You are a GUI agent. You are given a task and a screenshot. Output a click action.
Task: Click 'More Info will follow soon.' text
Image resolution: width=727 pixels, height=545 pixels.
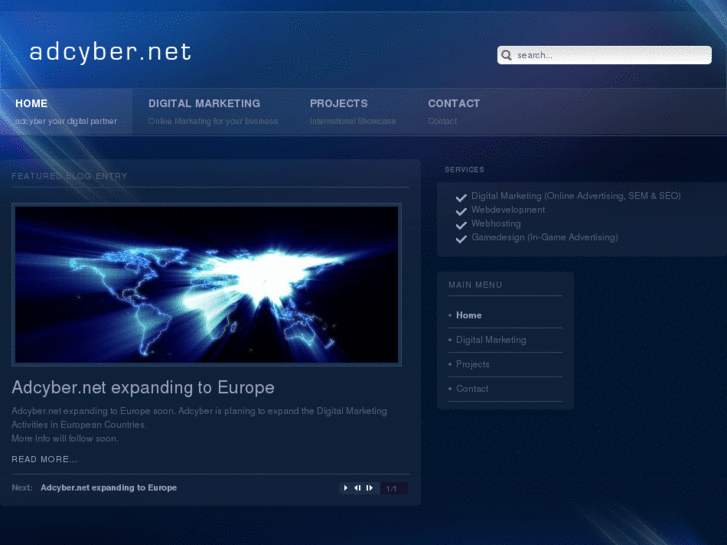[x=64, y=439]
